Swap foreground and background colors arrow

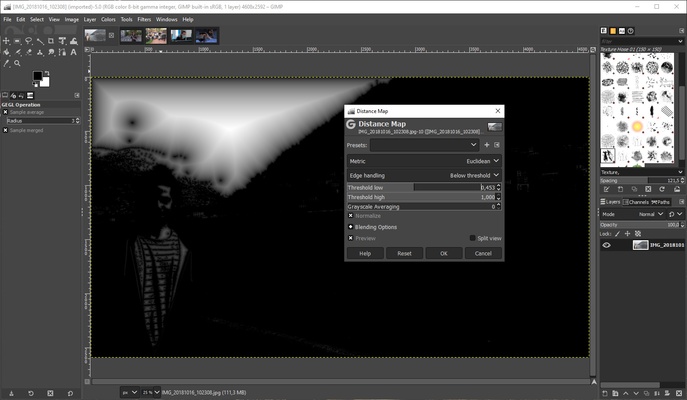47,73
